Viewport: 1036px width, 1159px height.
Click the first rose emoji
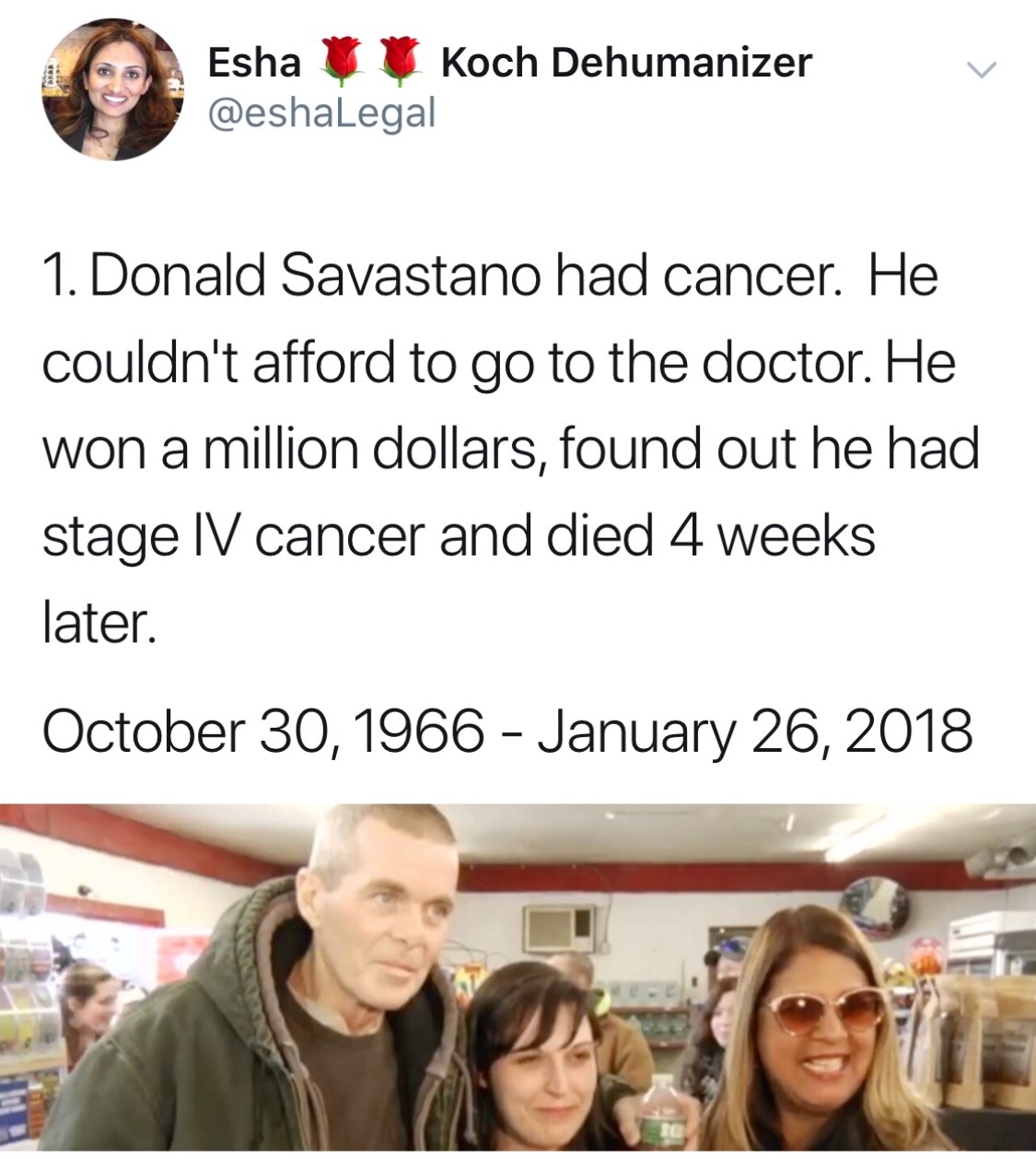[x=341, y=62]
